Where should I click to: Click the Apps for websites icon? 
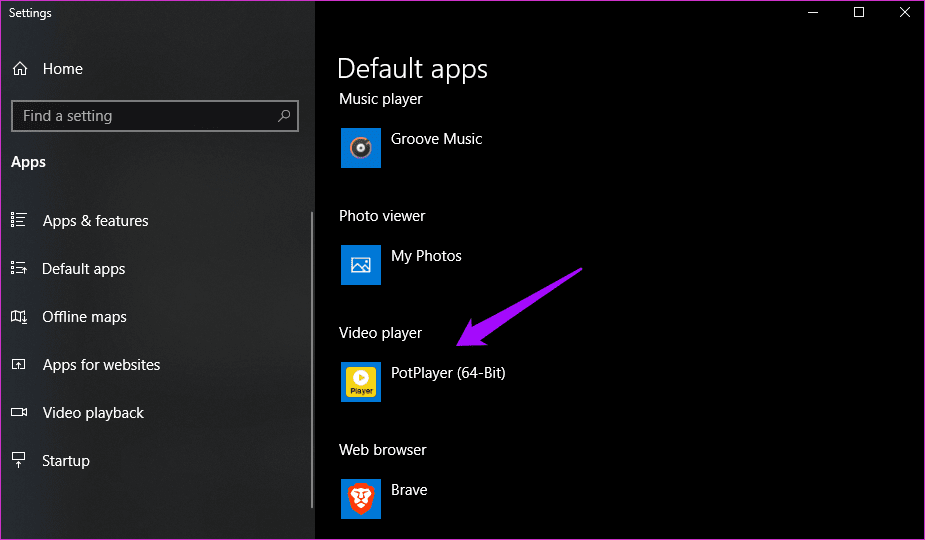(19, 365)
